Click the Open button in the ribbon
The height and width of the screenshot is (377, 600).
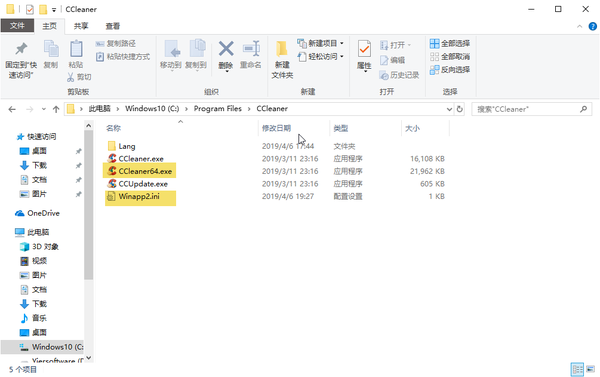395,45
